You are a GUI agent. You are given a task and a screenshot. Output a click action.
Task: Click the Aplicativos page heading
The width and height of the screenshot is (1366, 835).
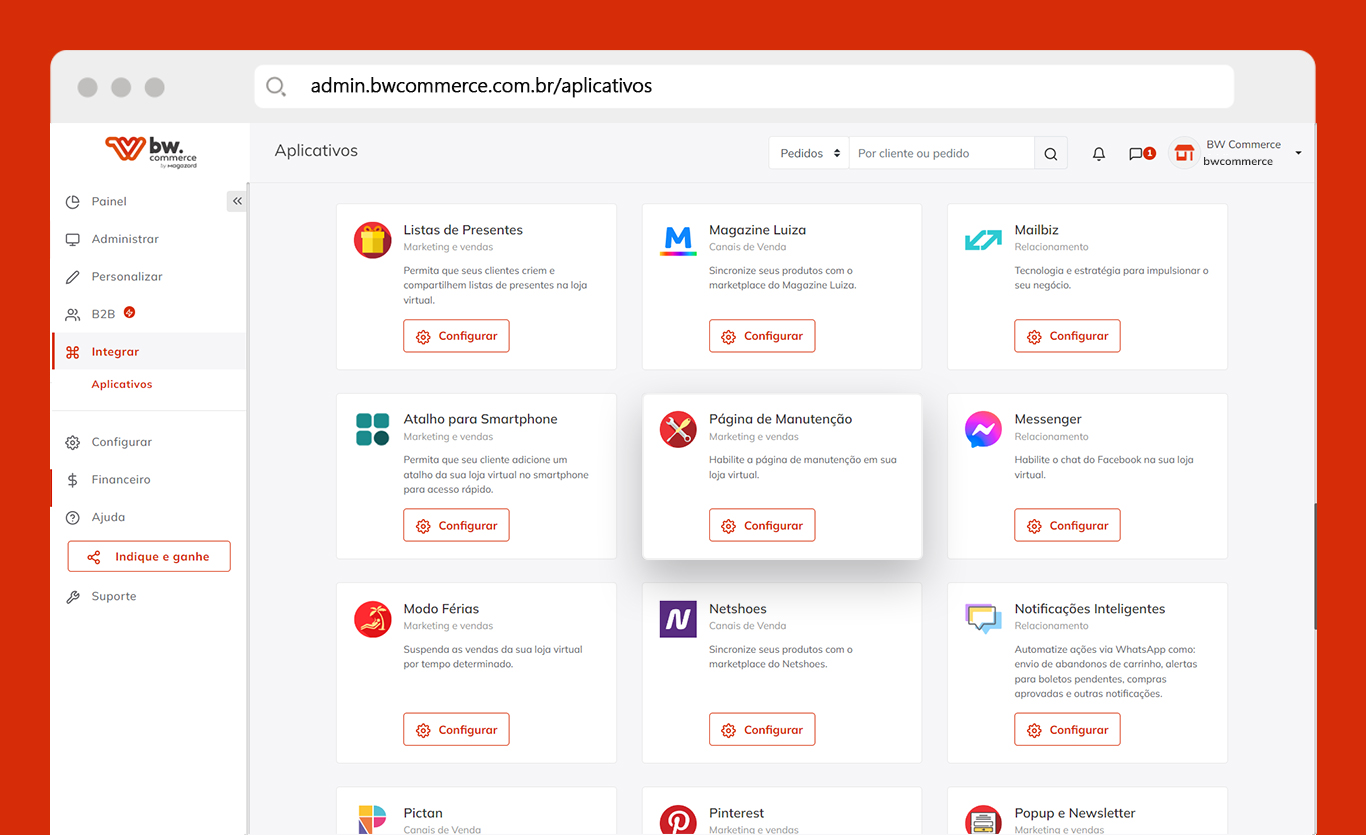pos(316,151)
